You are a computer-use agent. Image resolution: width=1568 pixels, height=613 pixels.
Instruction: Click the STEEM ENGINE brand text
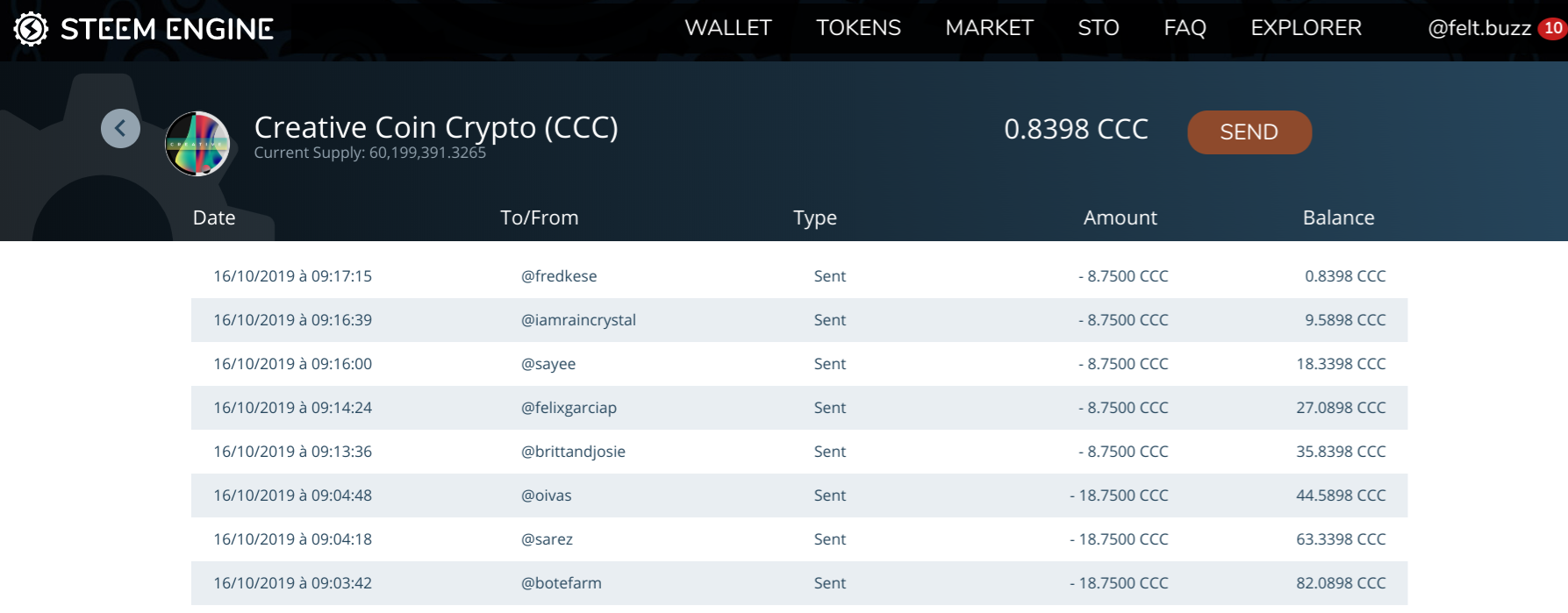click(167, 29)
